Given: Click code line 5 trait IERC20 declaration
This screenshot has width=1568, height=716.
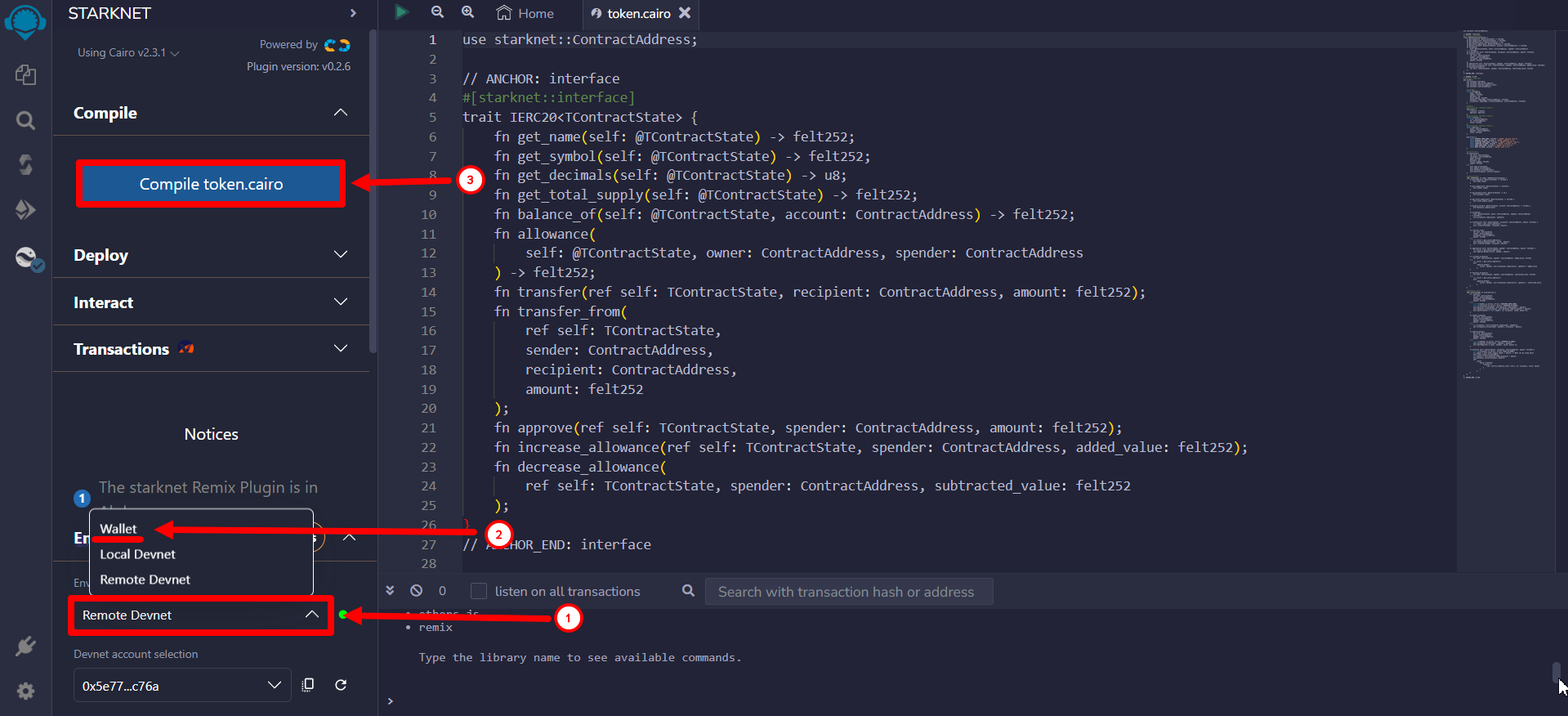Looking at the screenshot, I should (x=580, y=117).
